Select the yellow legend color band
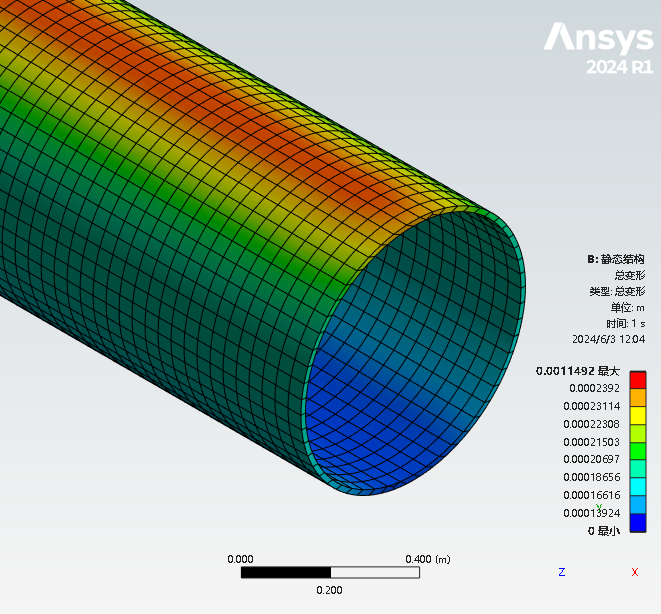661x614 pixels. coord(637,415)
